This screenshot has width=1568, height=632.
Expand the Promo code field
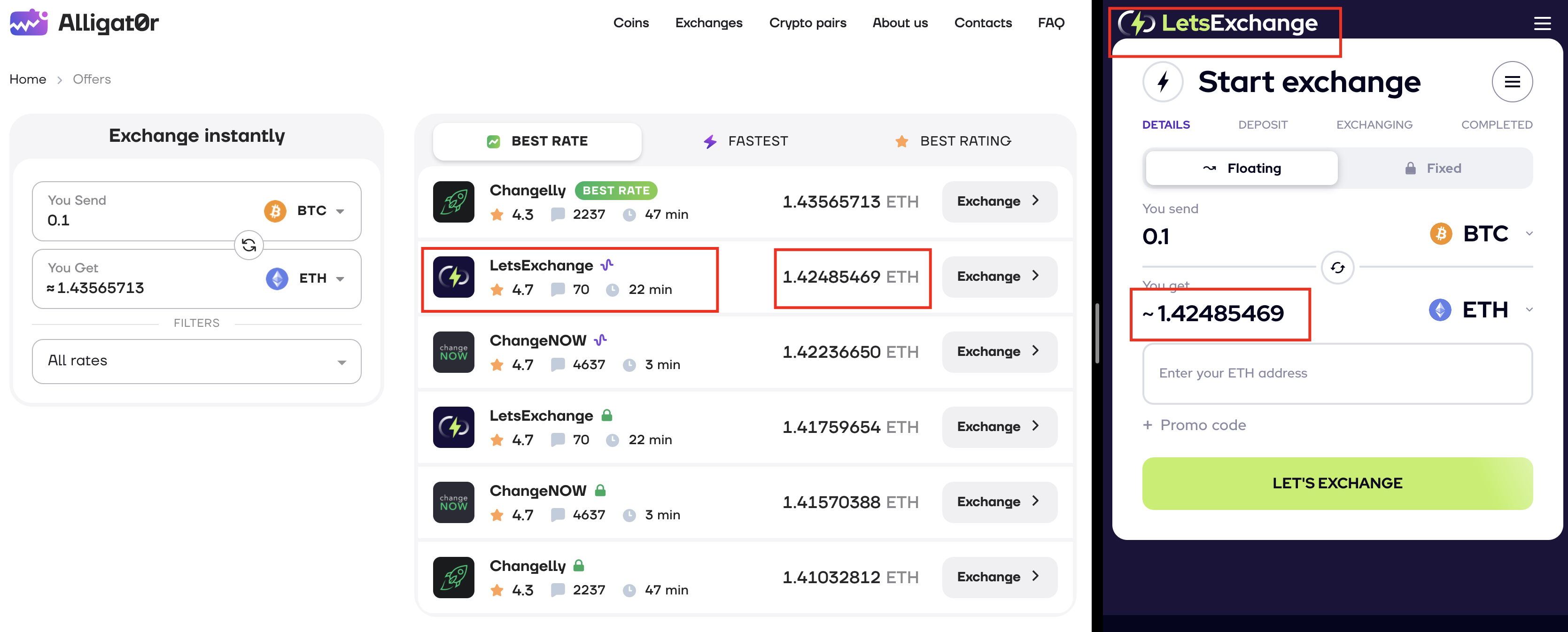1194,425
